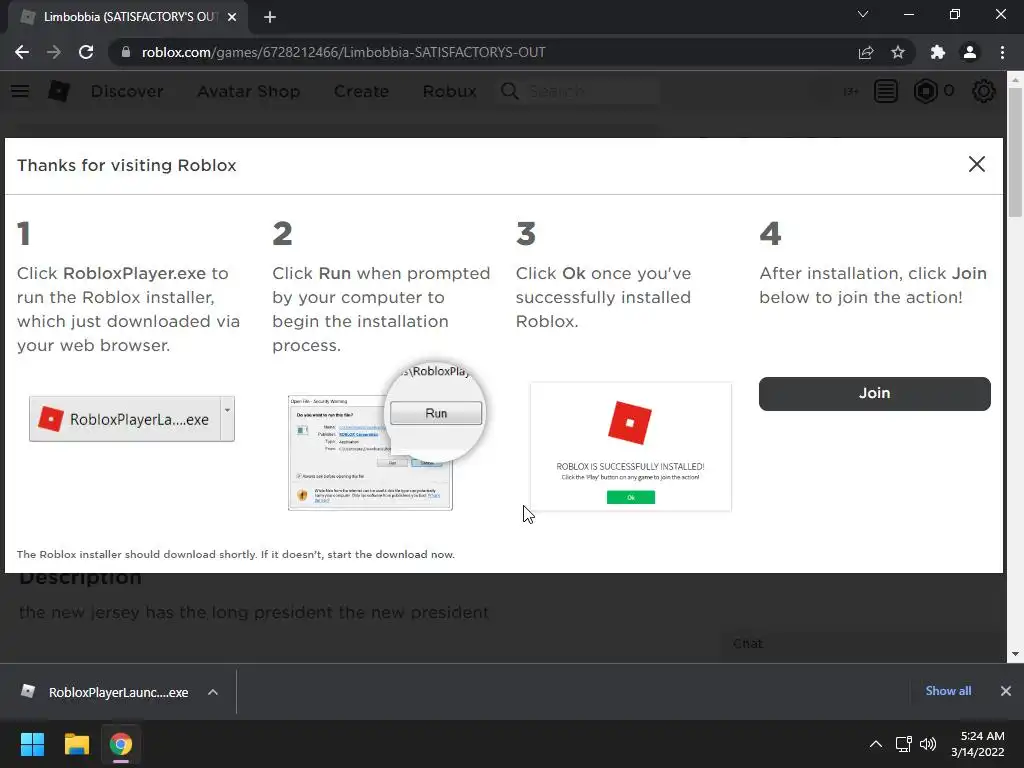Click the Roblox search magnifier icon
This screenshot has height=768, width=1024.
coord(510,91)
